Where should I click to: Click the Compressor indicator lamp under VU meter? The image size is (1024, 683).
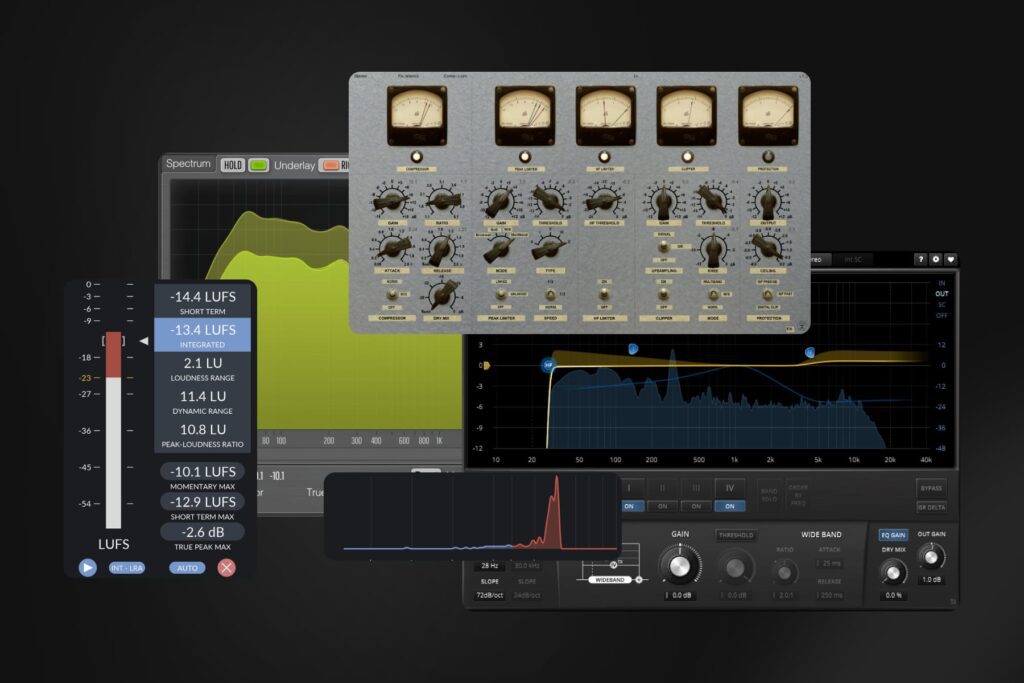[417, 157]
